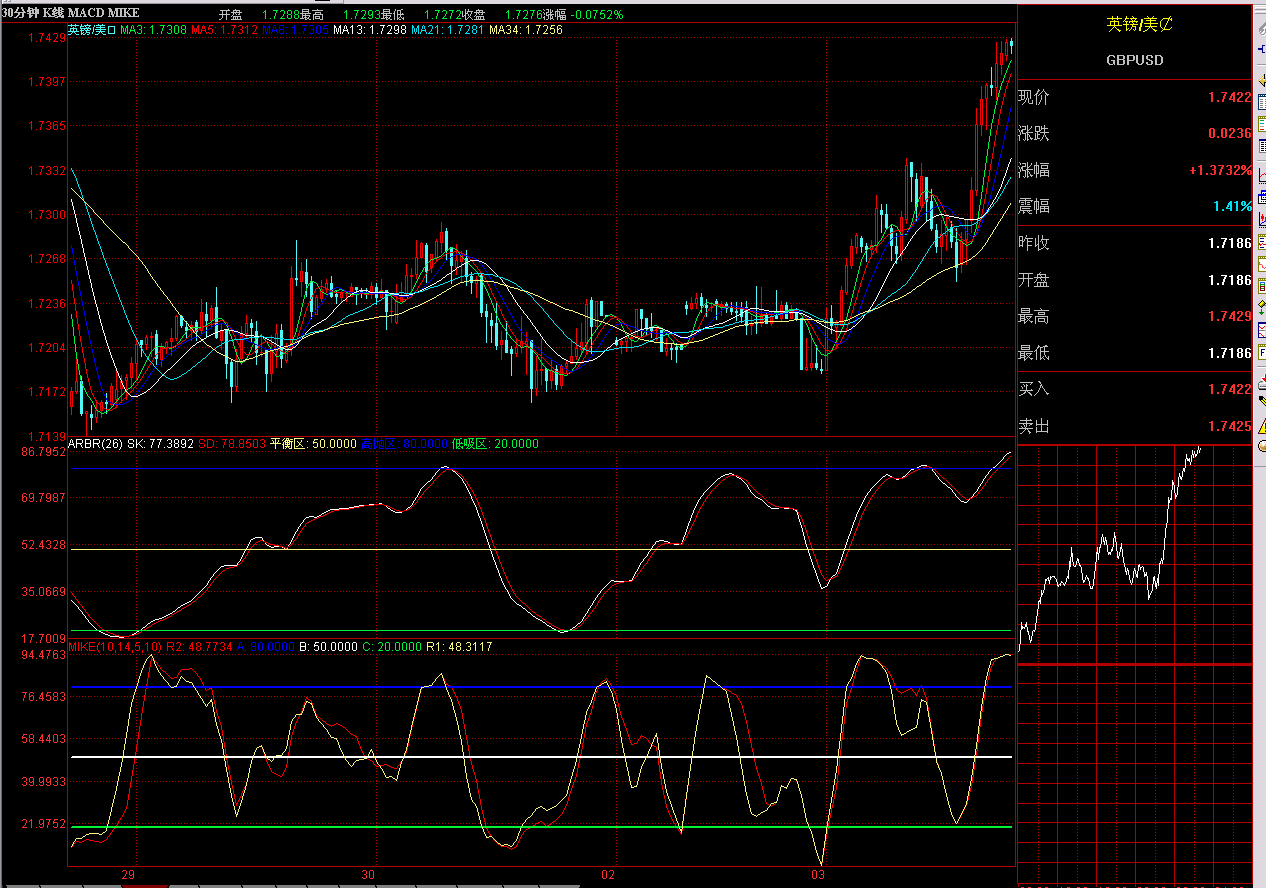Click the 1.7397 price axis label
Screen dimensions: 1266x888
[x=47, y=81]
